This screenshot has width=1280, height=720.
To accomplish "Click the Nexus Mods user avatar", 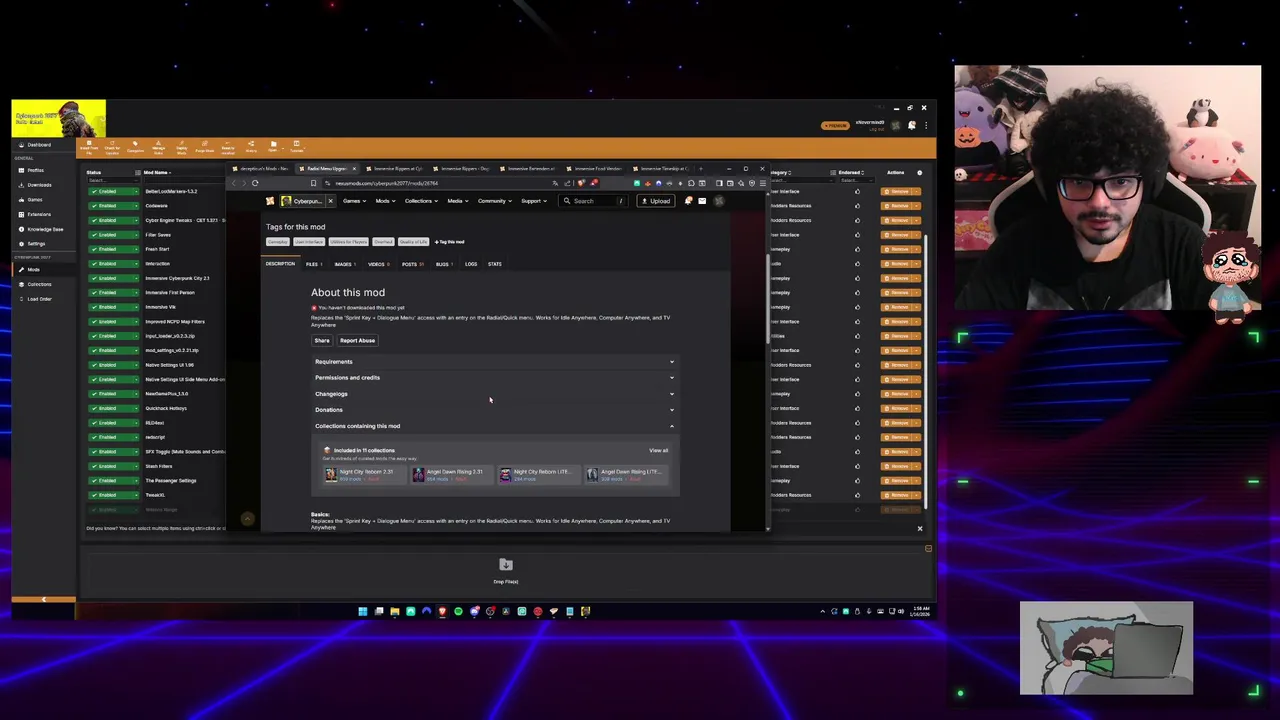I will tap(718, 201).
